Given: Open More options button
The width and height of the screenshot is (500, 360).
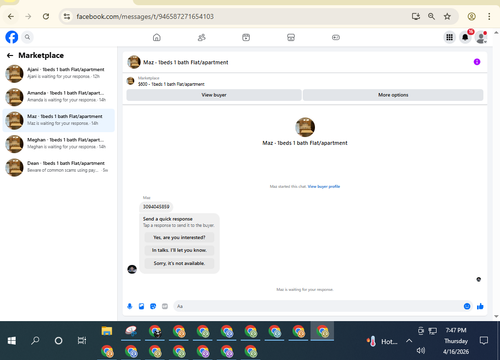Looking at the screenshot, I should [x=393, y=95].
